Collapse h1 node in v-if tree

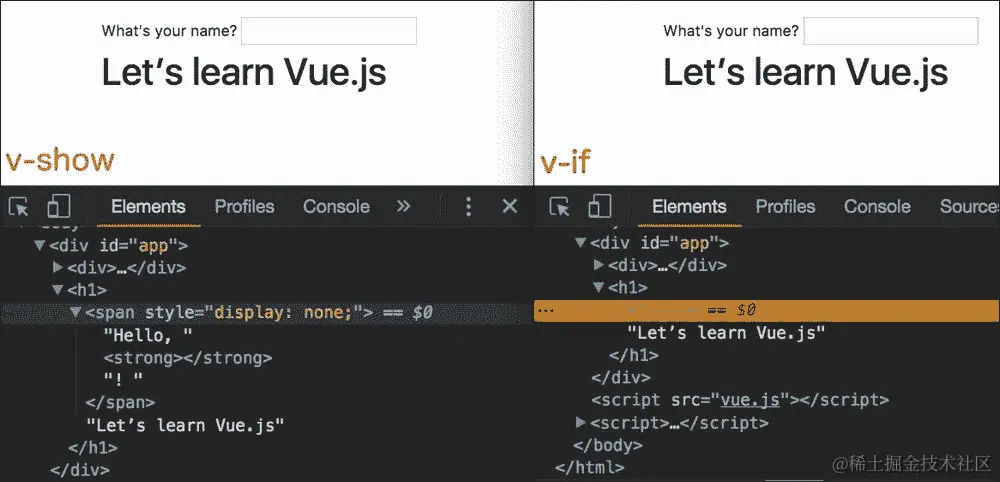[x=598, y=288]
